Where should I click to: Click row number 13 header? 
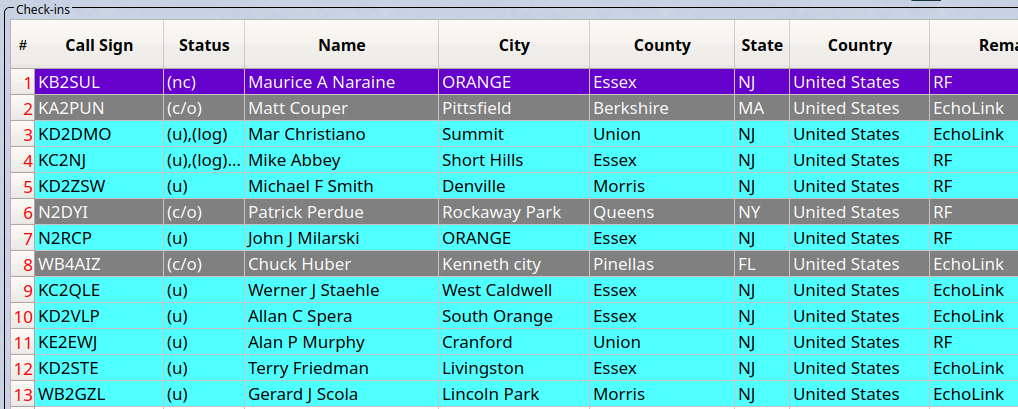tap(23, 394)
